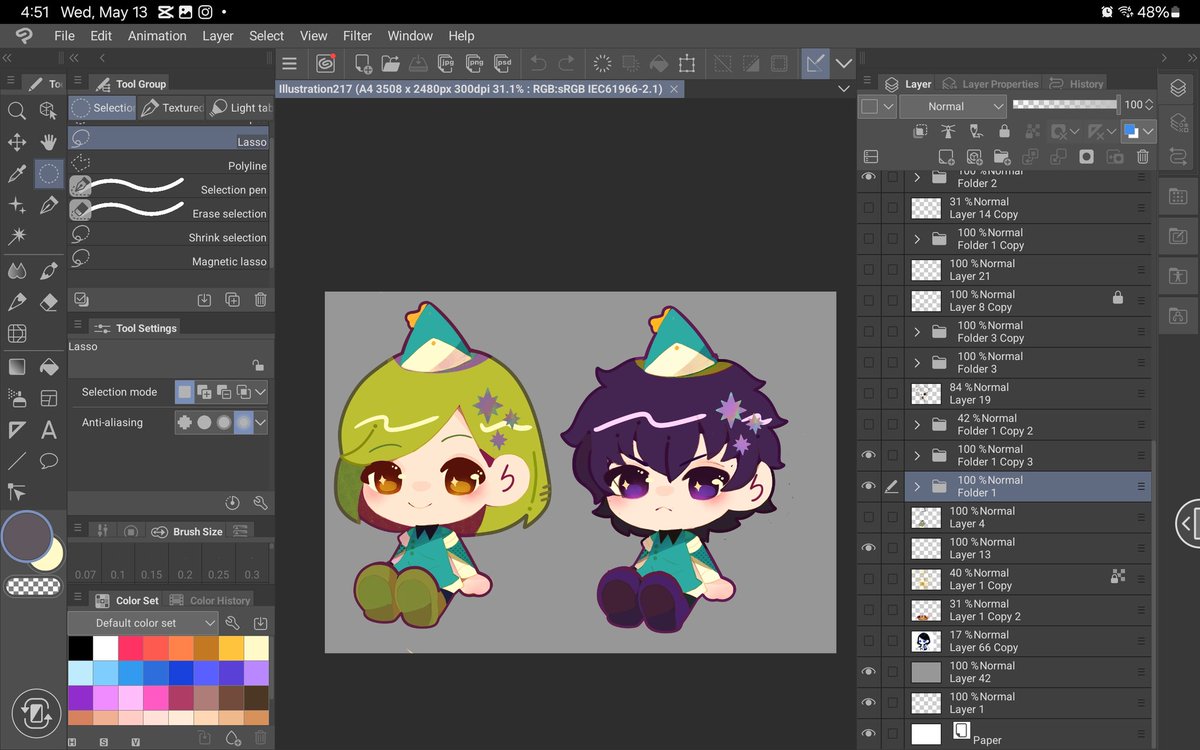Open the Window menu
Screen dimensions: 1200x750
(x=410, y=35)
